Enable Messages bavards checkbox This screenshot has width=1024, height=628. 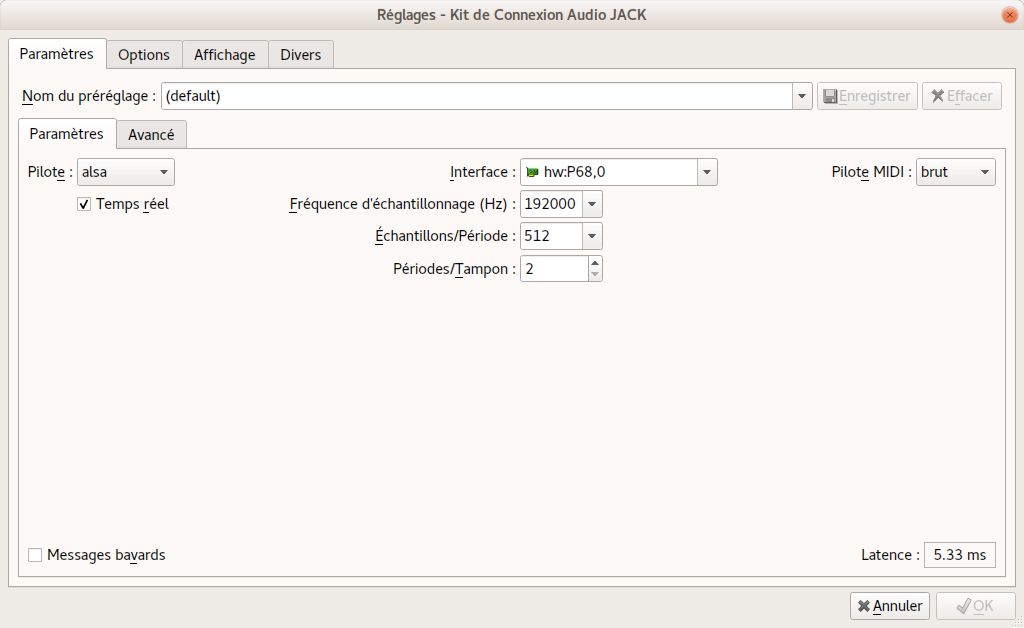35,555
